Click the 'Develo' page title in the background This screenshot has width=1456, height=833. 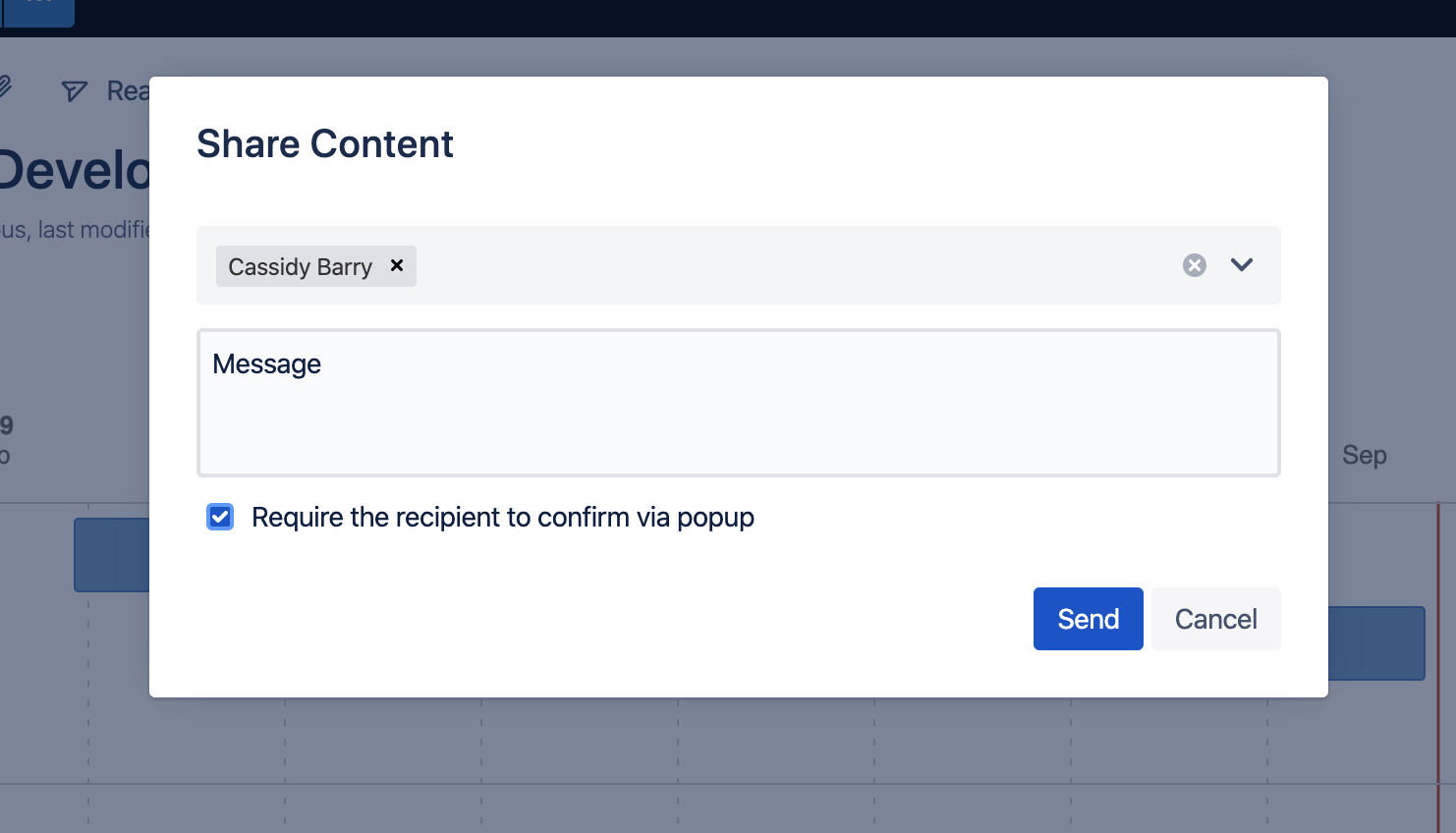click(75, 170)
